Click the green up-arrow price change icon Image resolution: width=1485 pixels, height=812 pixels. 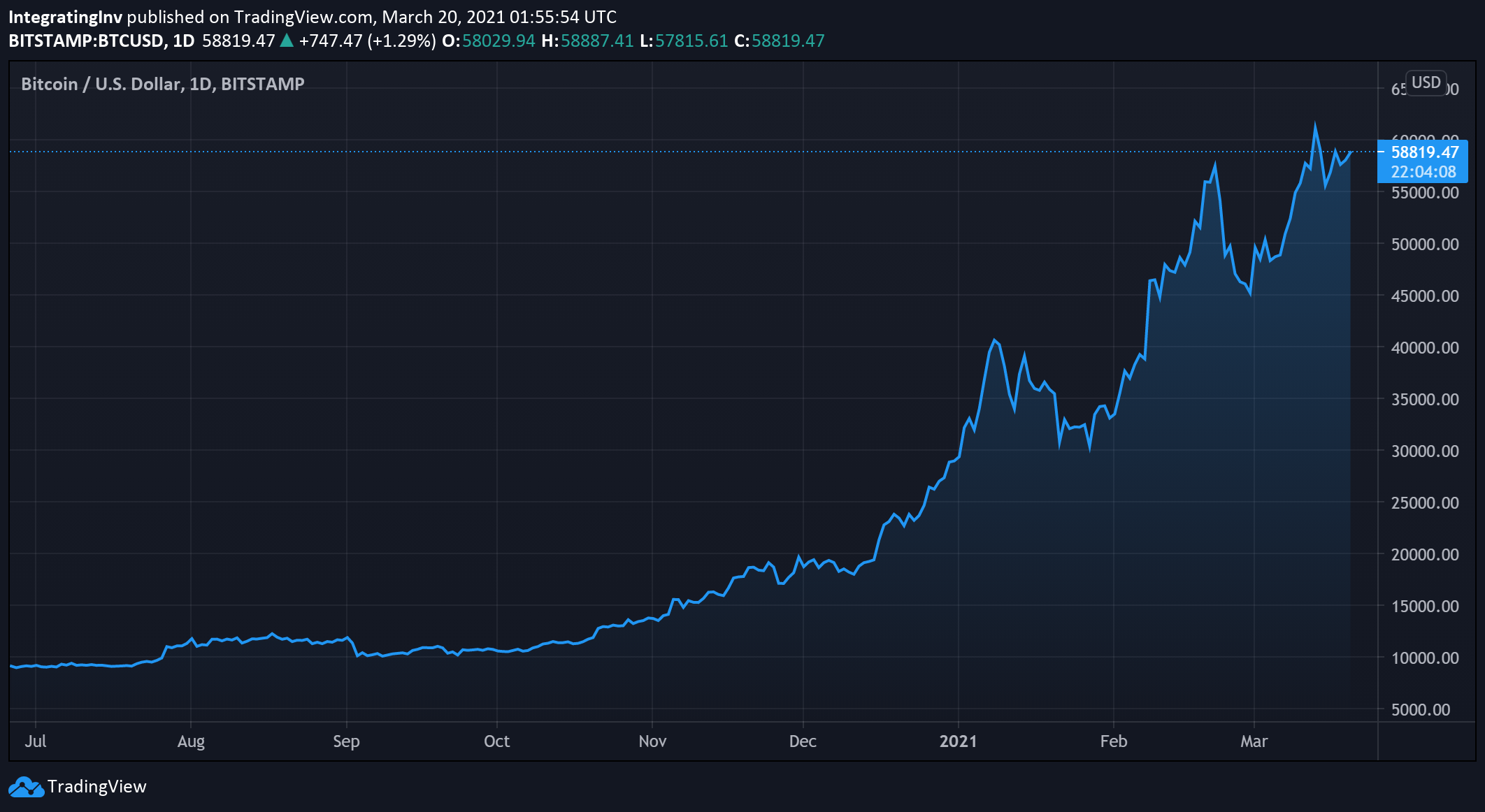(287, 41)
